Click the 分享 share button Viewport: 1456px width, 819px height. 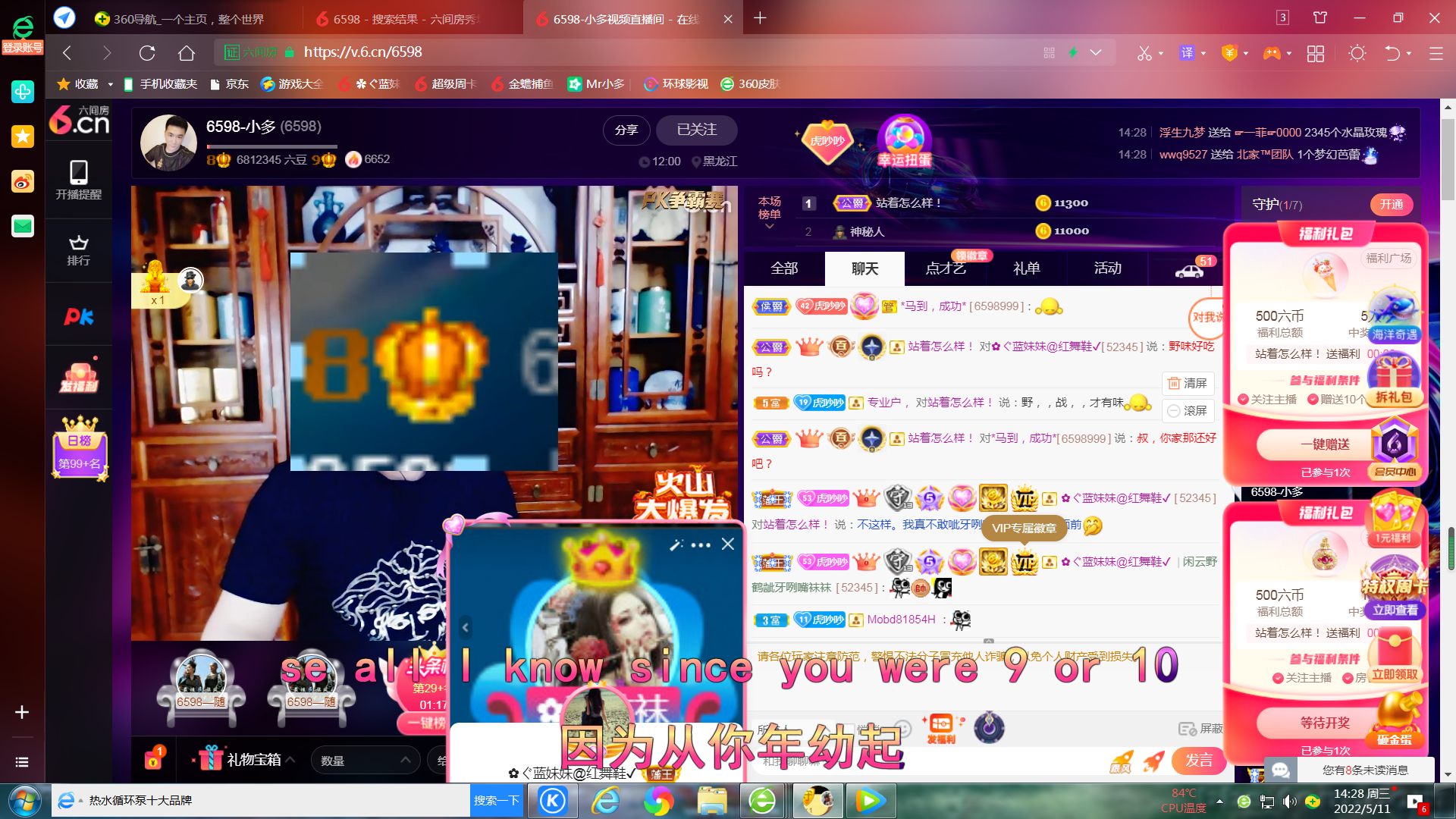(626, 130)
